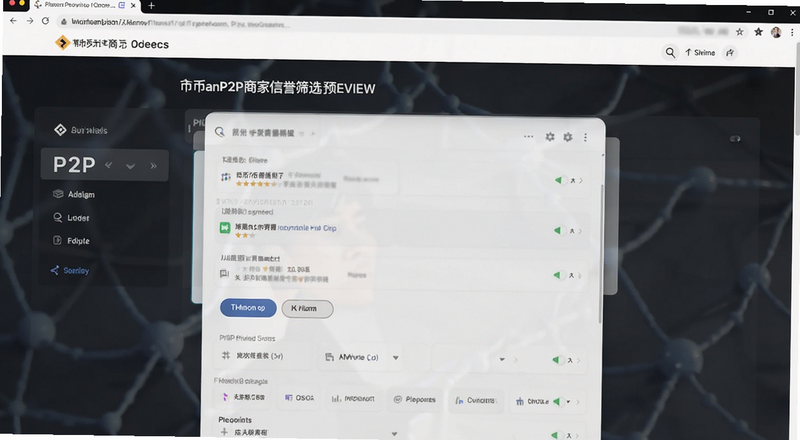The width and height of the screenshot is (800, 440).
Task: Click the hash icon beside the (Sr) field
Action: point(226,355)
